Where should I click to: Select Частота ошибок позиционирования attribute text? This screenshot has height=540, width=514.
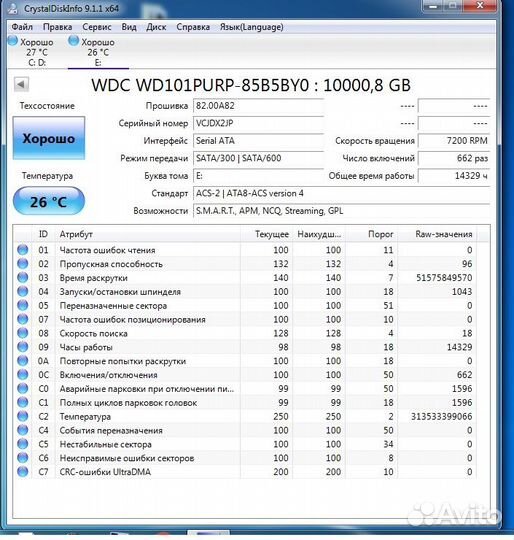pos(133,320)
